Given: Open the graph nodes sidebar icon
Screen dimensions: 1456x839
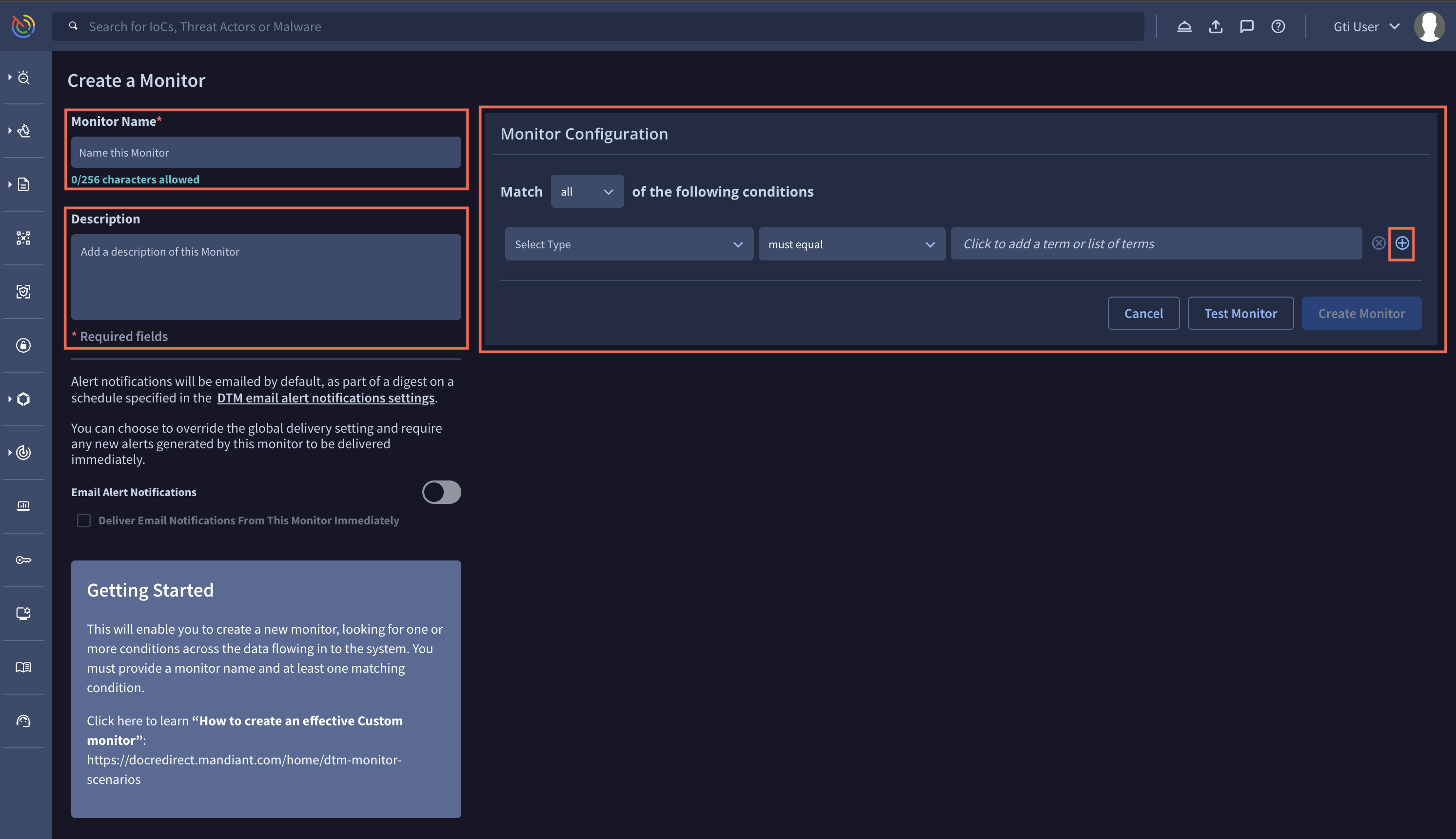Looking at the screenshot, I should (x=23, y=238).
